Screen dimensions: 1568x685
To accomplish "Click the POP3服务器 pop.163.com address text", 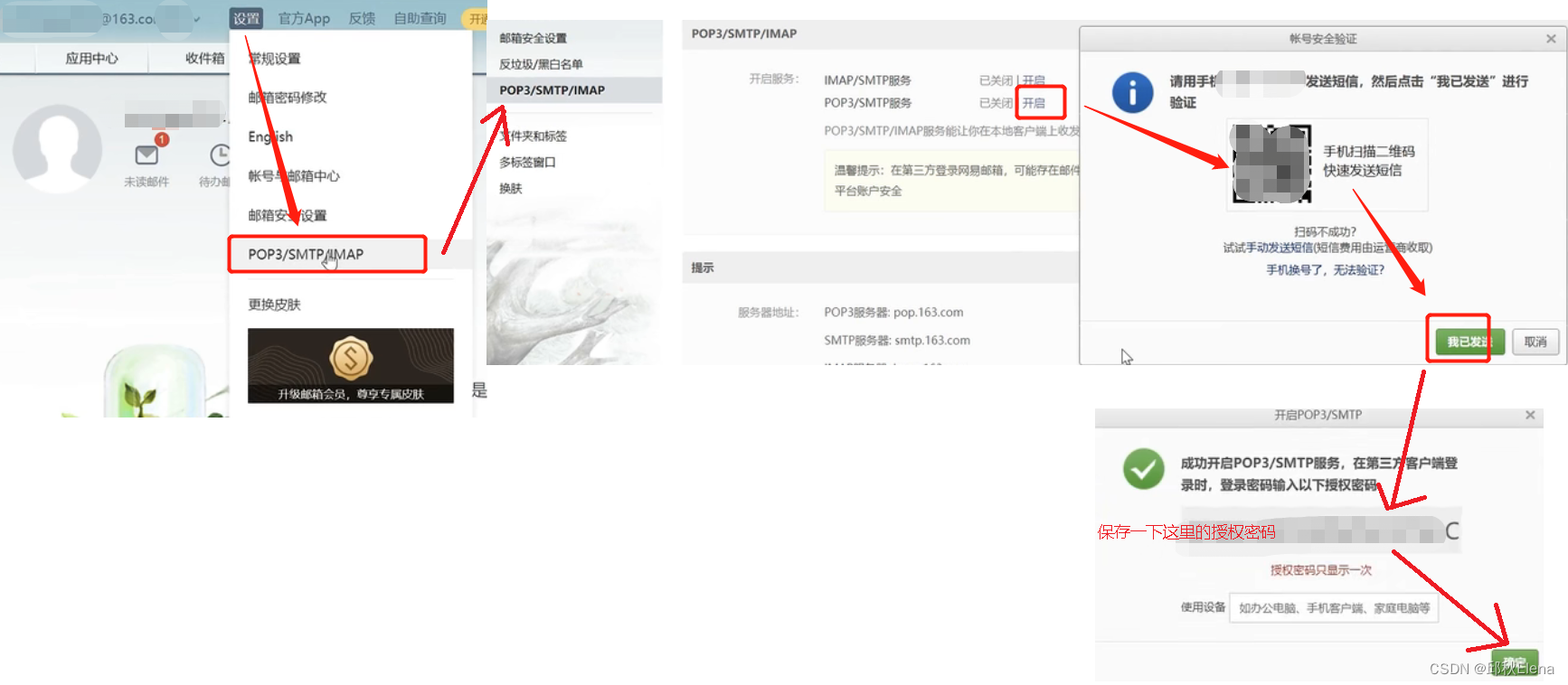I will 893,313.
